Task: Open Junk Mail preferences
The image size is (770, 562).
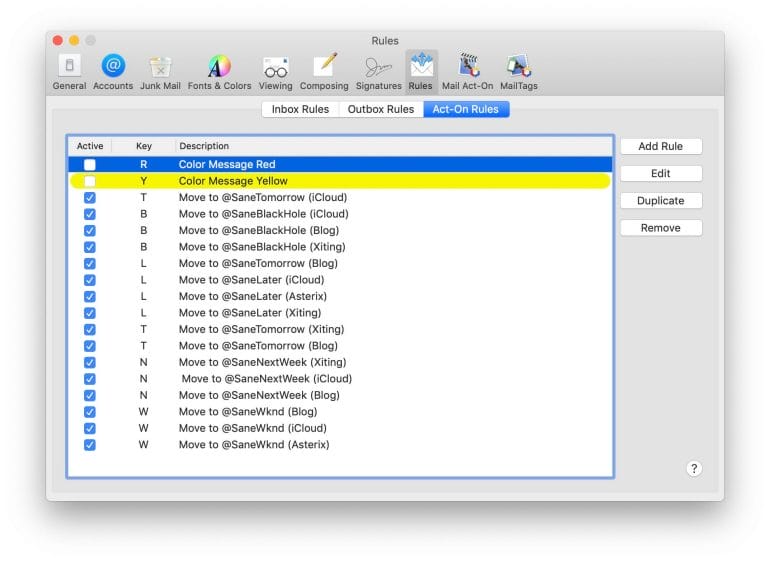Action: [x=160, y=72]
